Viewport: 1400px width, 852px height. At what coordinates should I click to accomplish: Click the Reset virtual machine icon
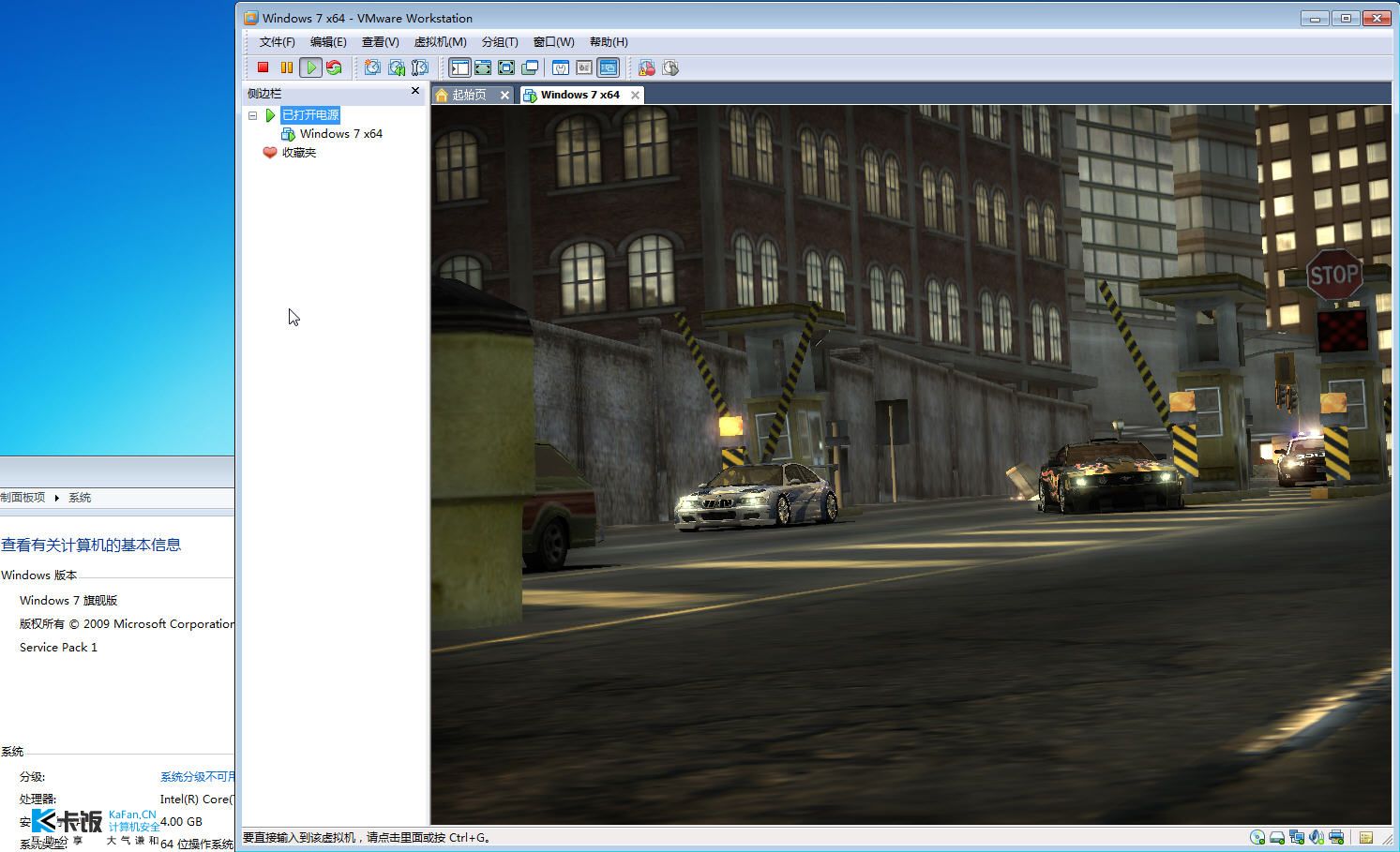[334, 67]
